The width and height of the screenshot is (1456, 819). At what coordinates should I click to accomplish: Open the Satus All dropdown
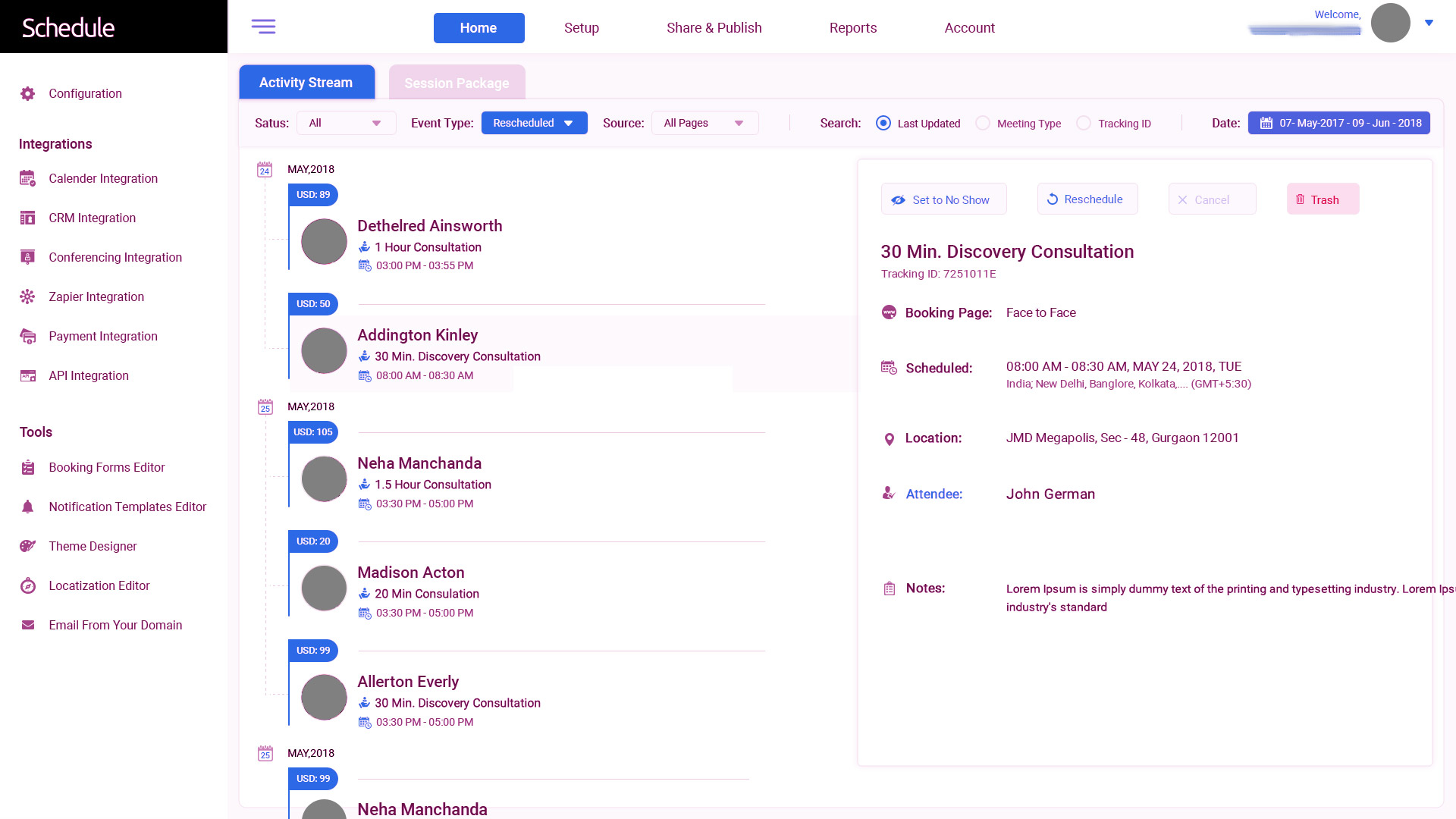click(346, 123)
